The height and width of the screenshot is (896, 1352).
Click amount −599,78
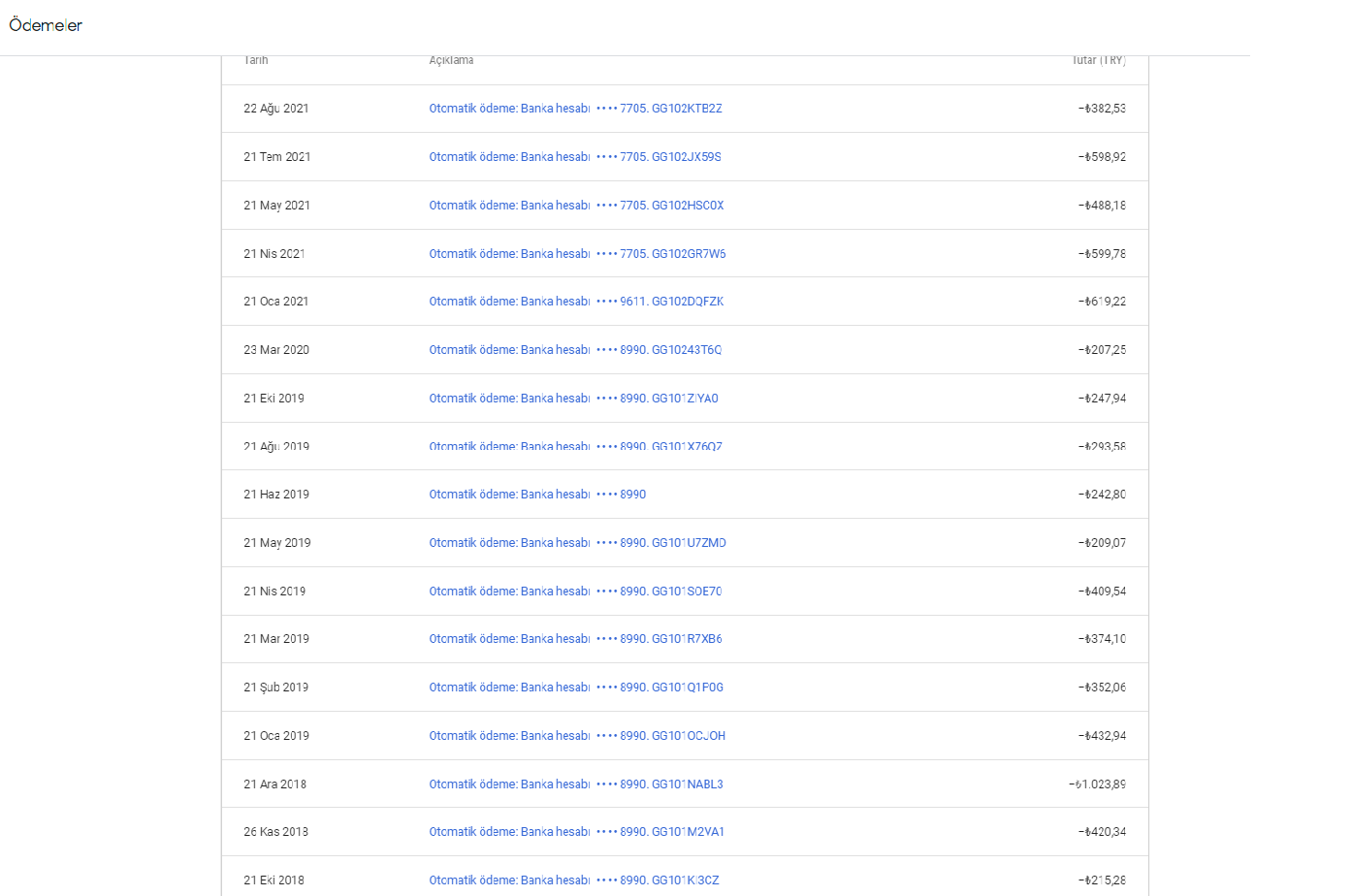(x=1102, y=254)
